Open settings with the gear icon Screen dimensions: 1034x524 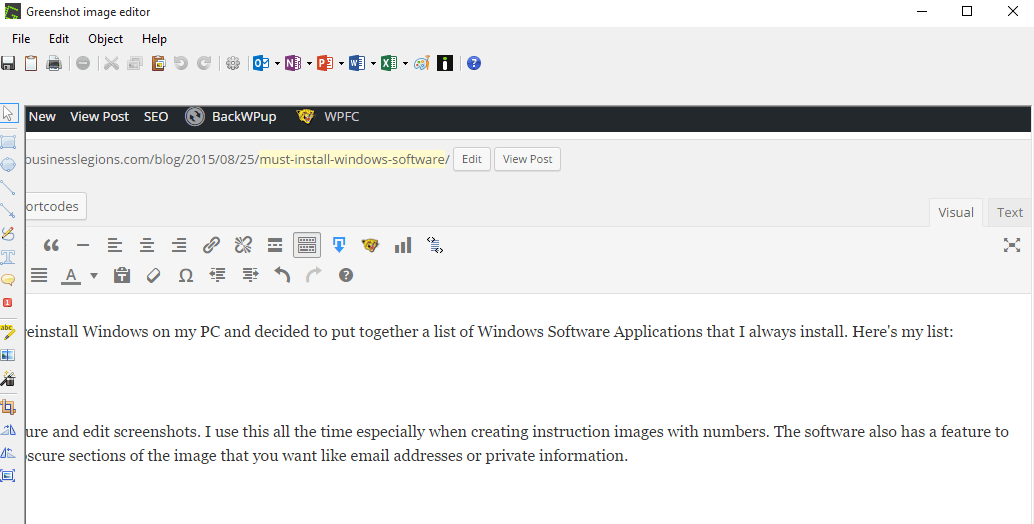(x=233, y=63)
